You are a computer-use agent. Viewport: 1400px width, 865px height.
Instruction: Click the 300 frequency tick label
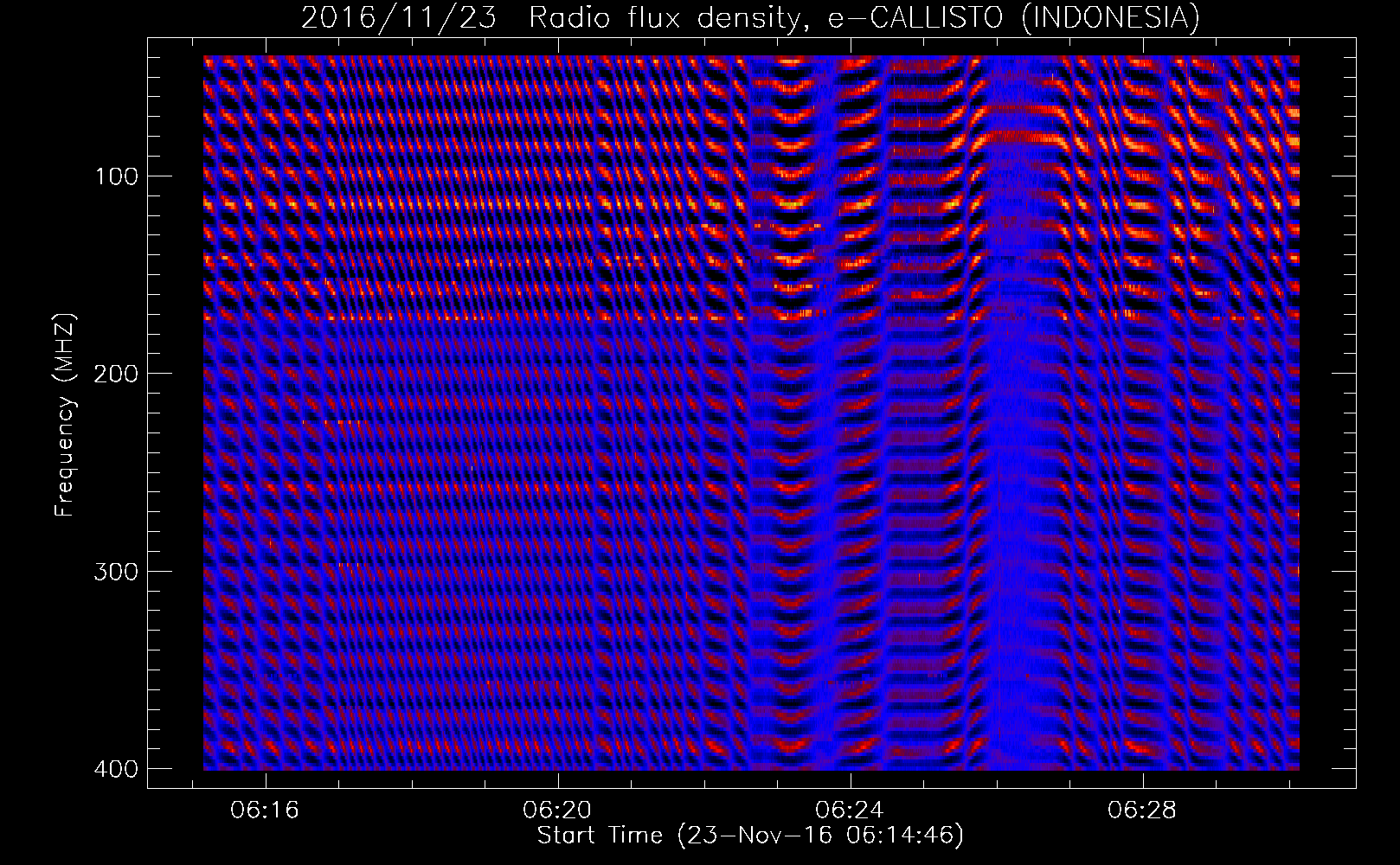(x=116, y=572)
